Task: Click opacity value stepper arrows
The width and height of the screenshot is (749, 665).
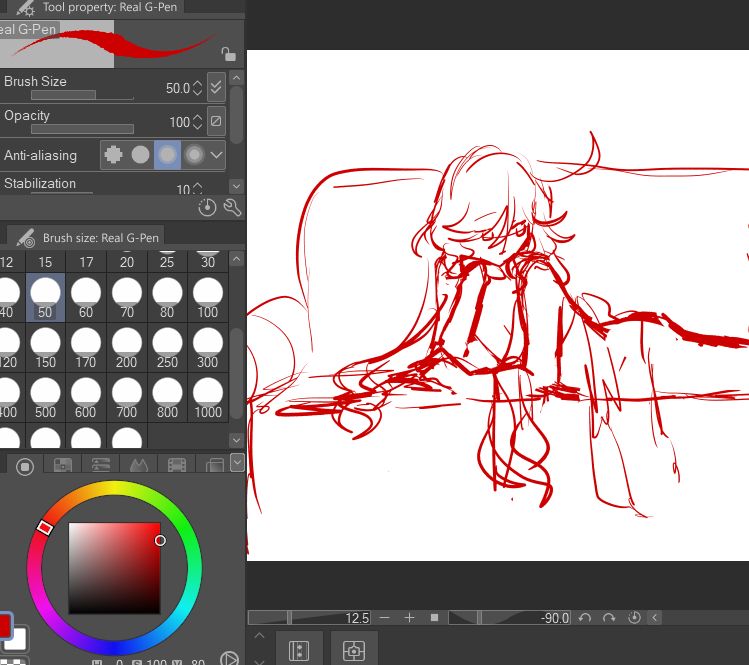Action: click(198, 122)
